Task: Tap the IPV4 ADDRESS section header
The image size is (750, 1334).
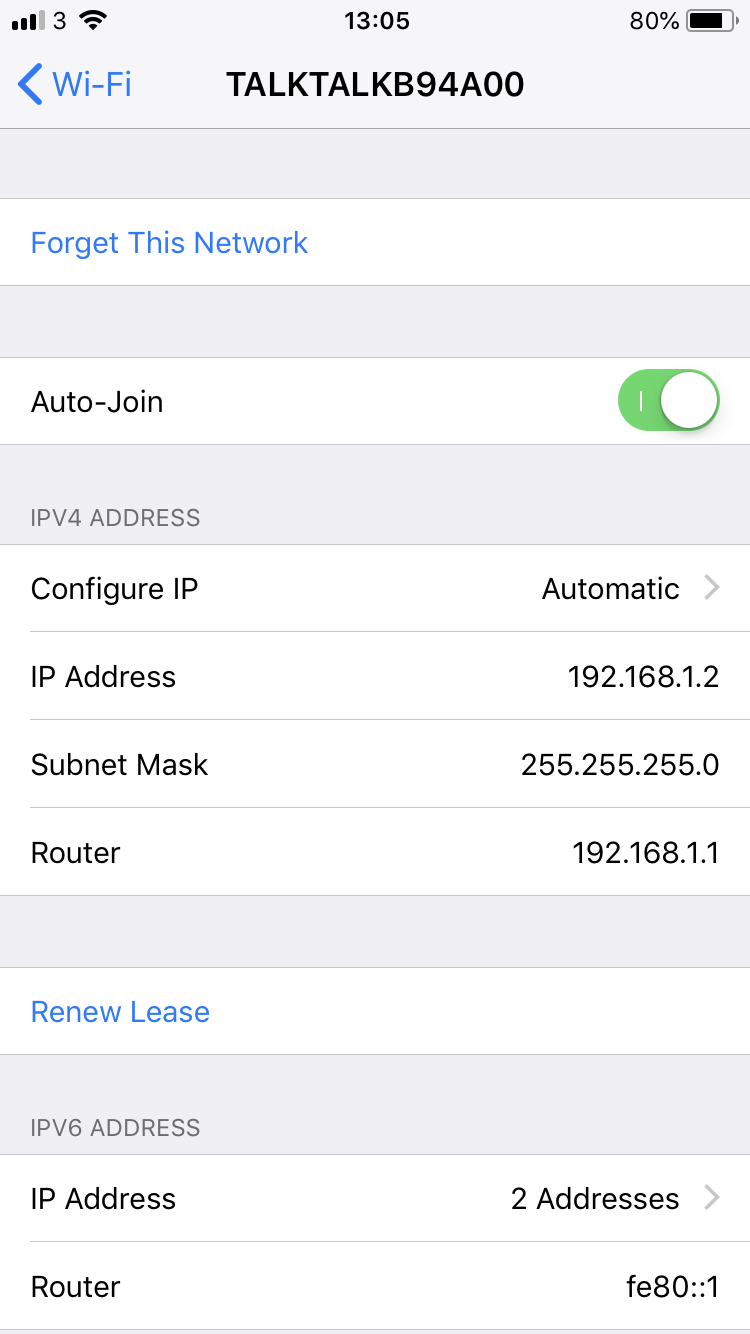Action: click(x=116, y=518)
